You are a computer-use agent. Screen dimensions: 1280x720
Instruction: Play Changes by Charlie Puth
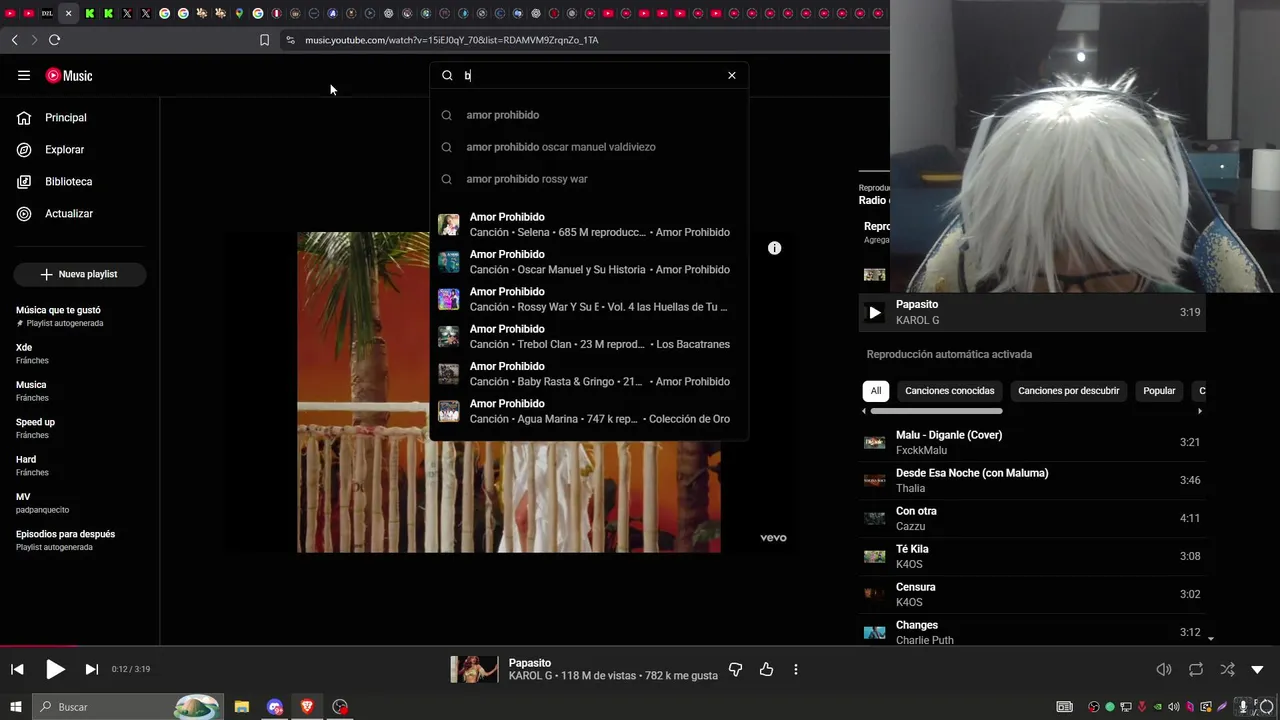(1032, 632)
